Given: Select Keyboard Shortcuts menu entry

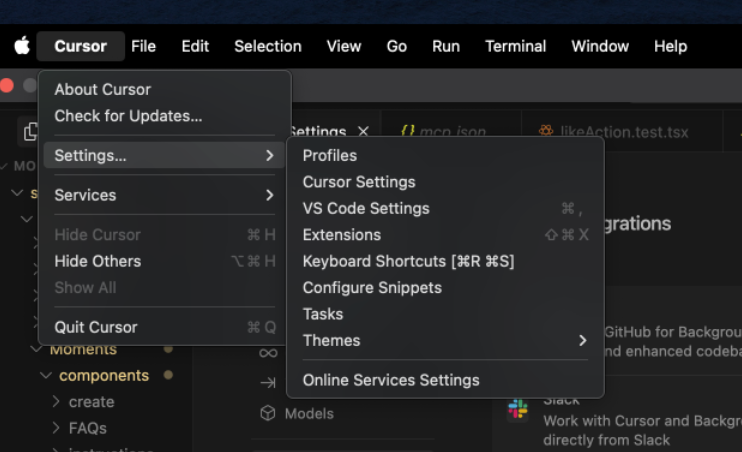Looking at the screenshot, I should click(408, 261).
